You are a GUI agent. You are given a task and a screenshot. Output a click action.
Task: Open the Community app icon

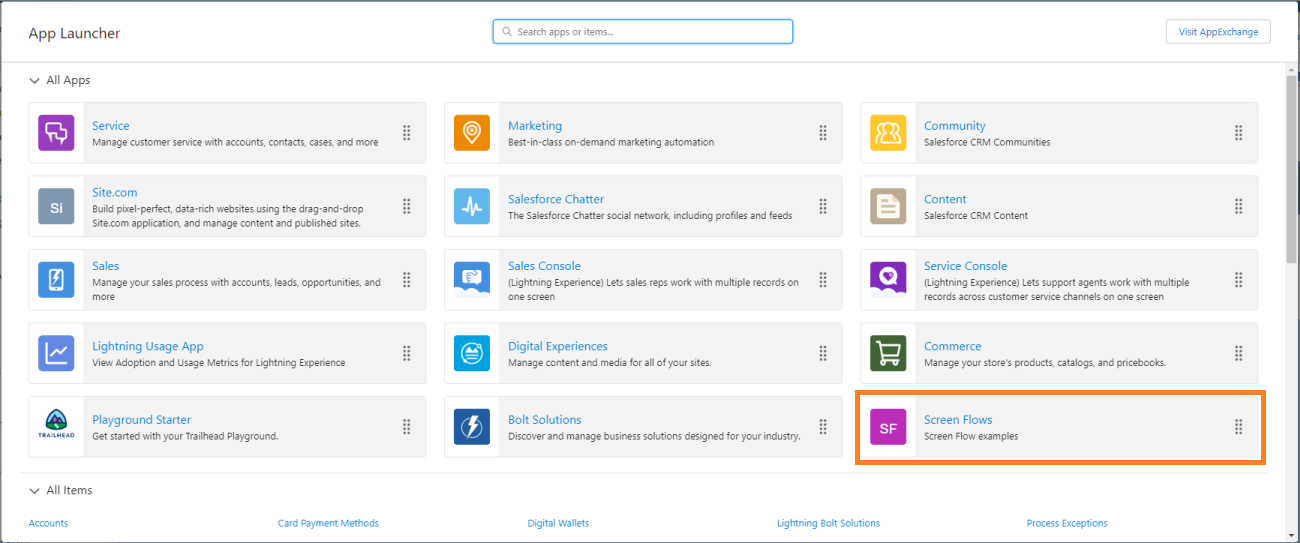point(888,133)
